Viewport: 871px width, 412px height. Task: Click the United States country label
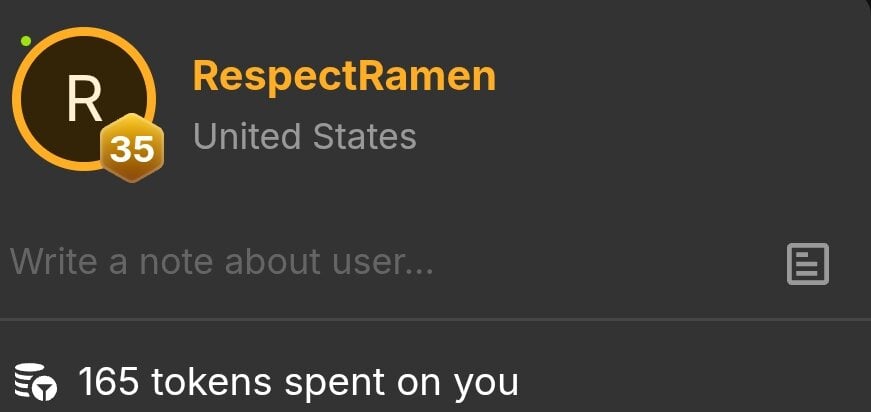tap(304, 136)
